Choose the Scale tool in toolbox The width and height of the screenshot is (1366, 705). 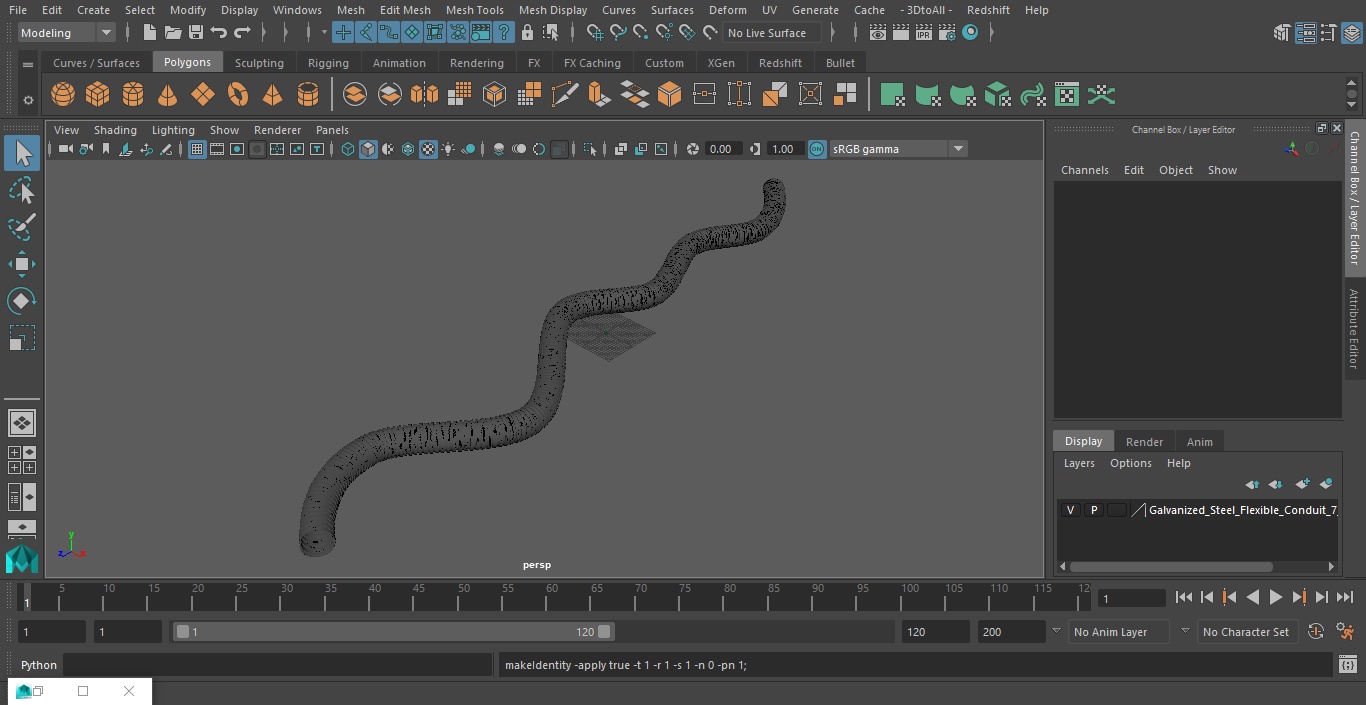(x=21, y=338)
